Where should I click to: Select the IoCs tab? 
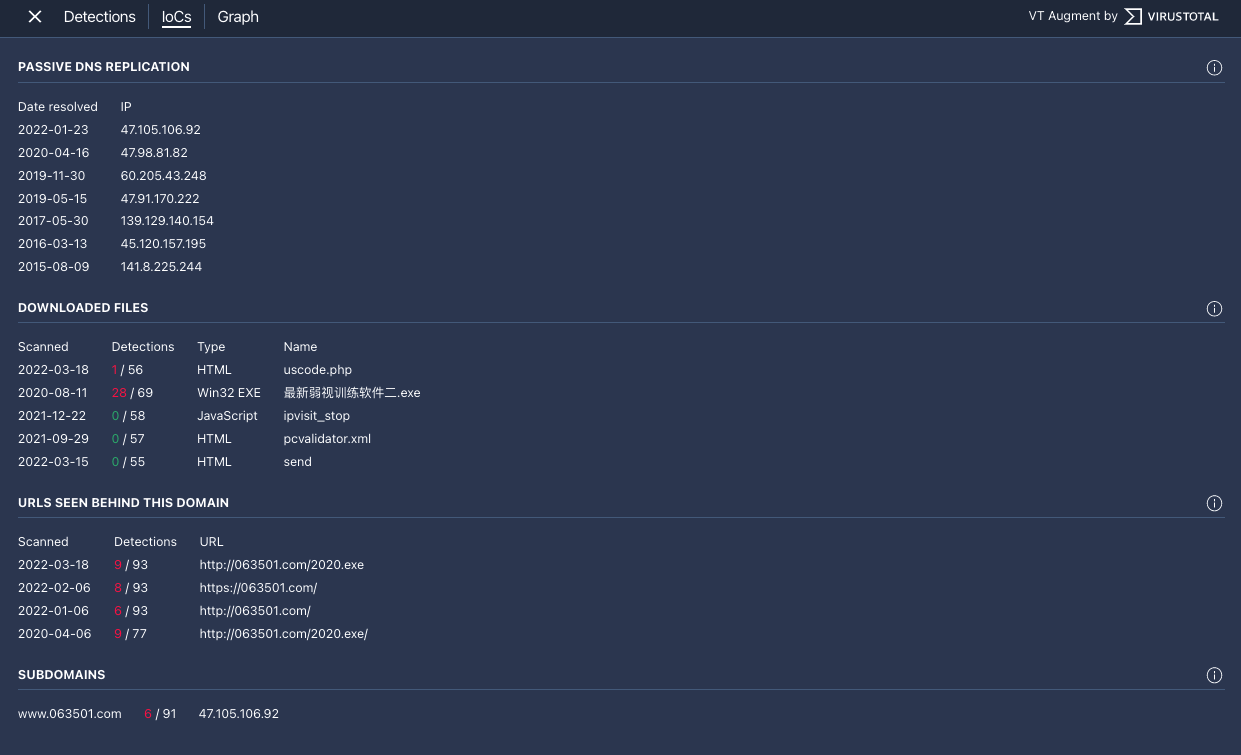176,16
